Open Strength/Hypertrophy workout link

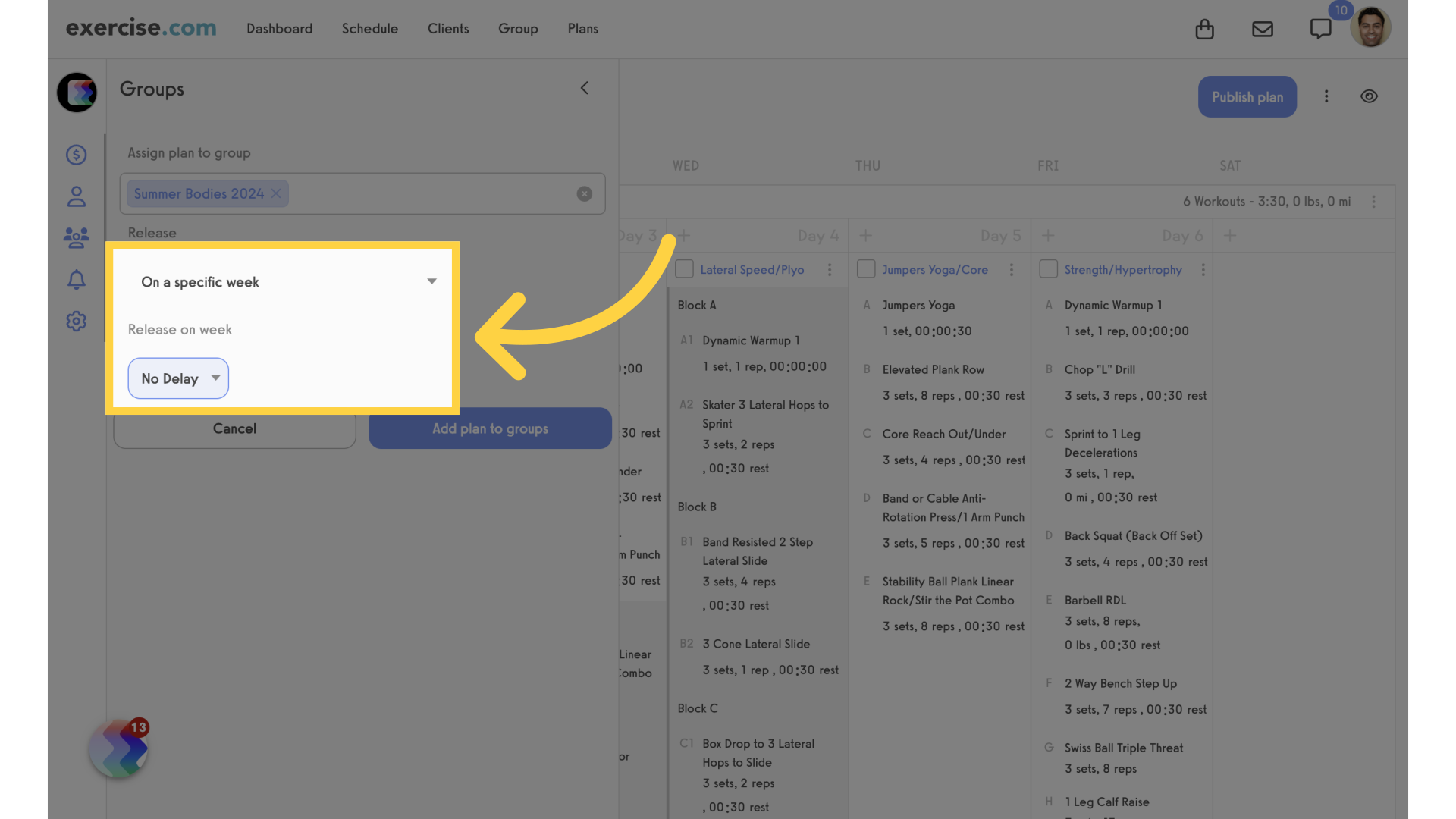(x=1122, y=270)
